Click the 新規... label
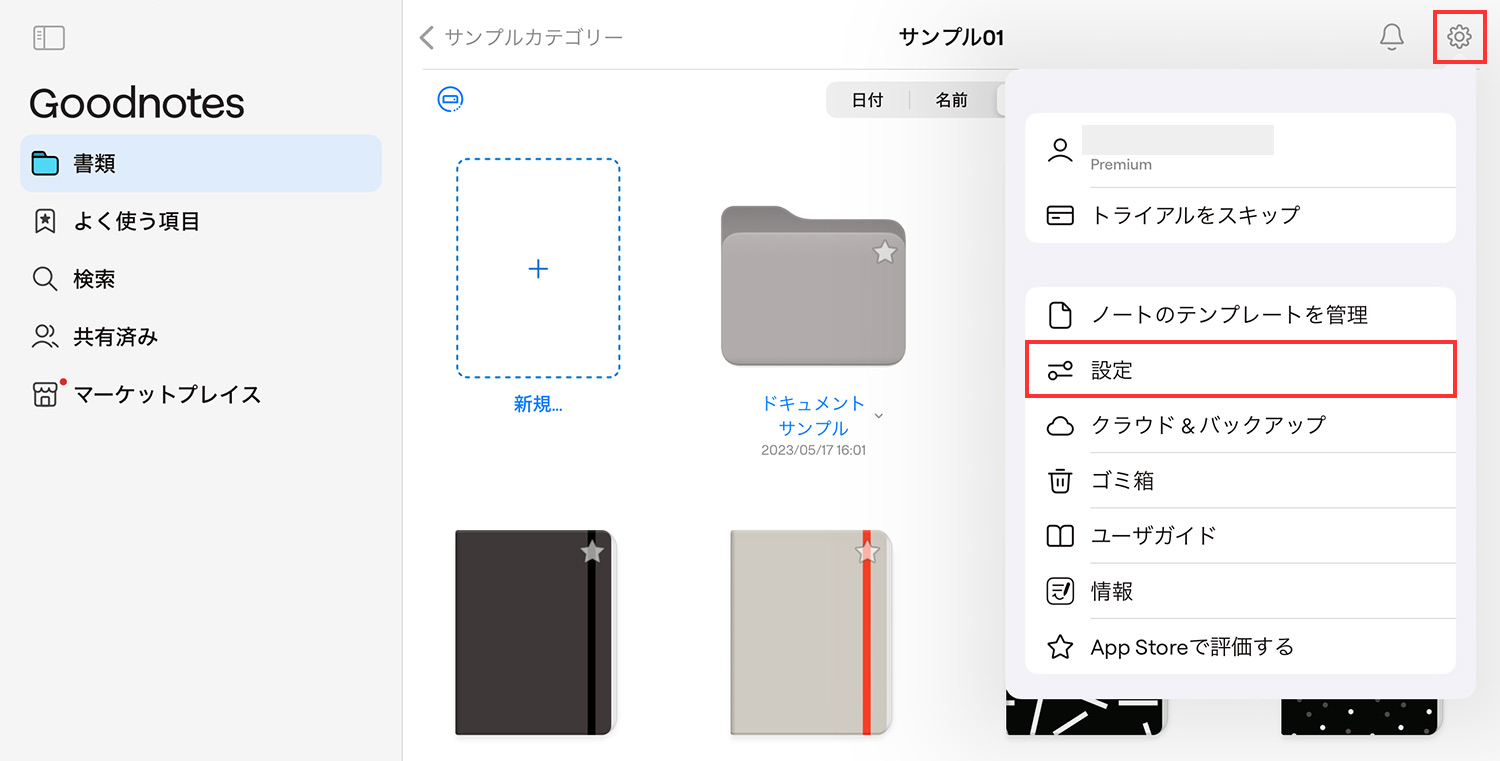Screen dimensions: 1500x761 (x=538, y=404)
